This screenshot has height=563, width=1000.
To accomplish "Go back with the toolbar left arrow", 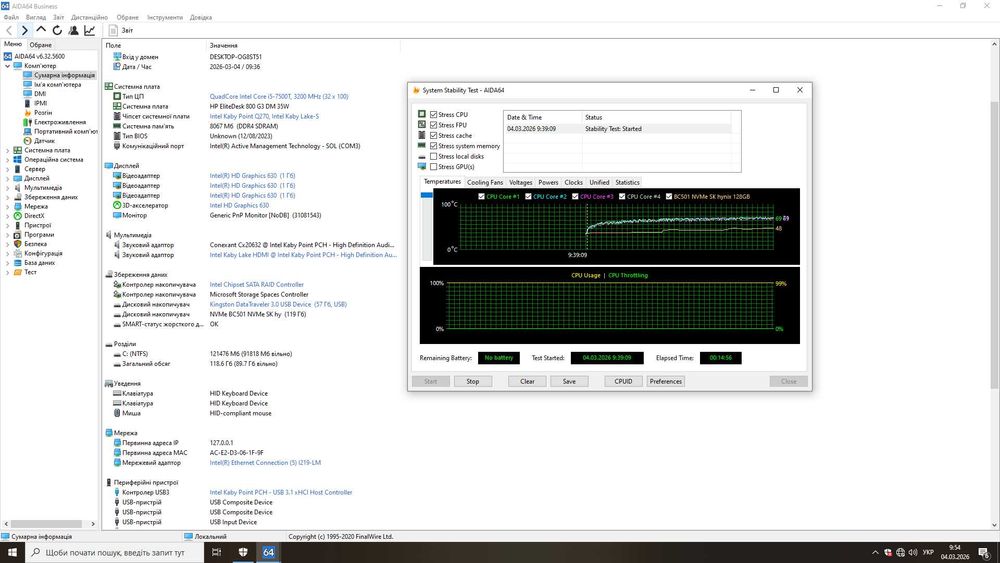I will (x=9, y=30).
